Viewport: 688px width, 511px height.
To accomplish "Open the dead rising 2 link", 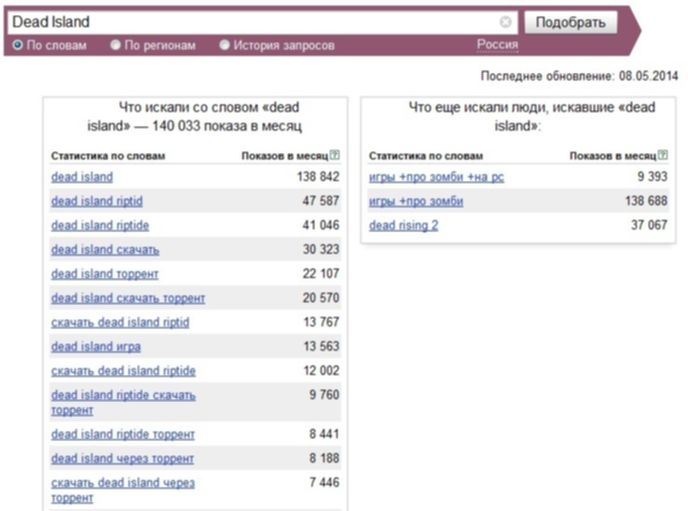I will point(403,225).
